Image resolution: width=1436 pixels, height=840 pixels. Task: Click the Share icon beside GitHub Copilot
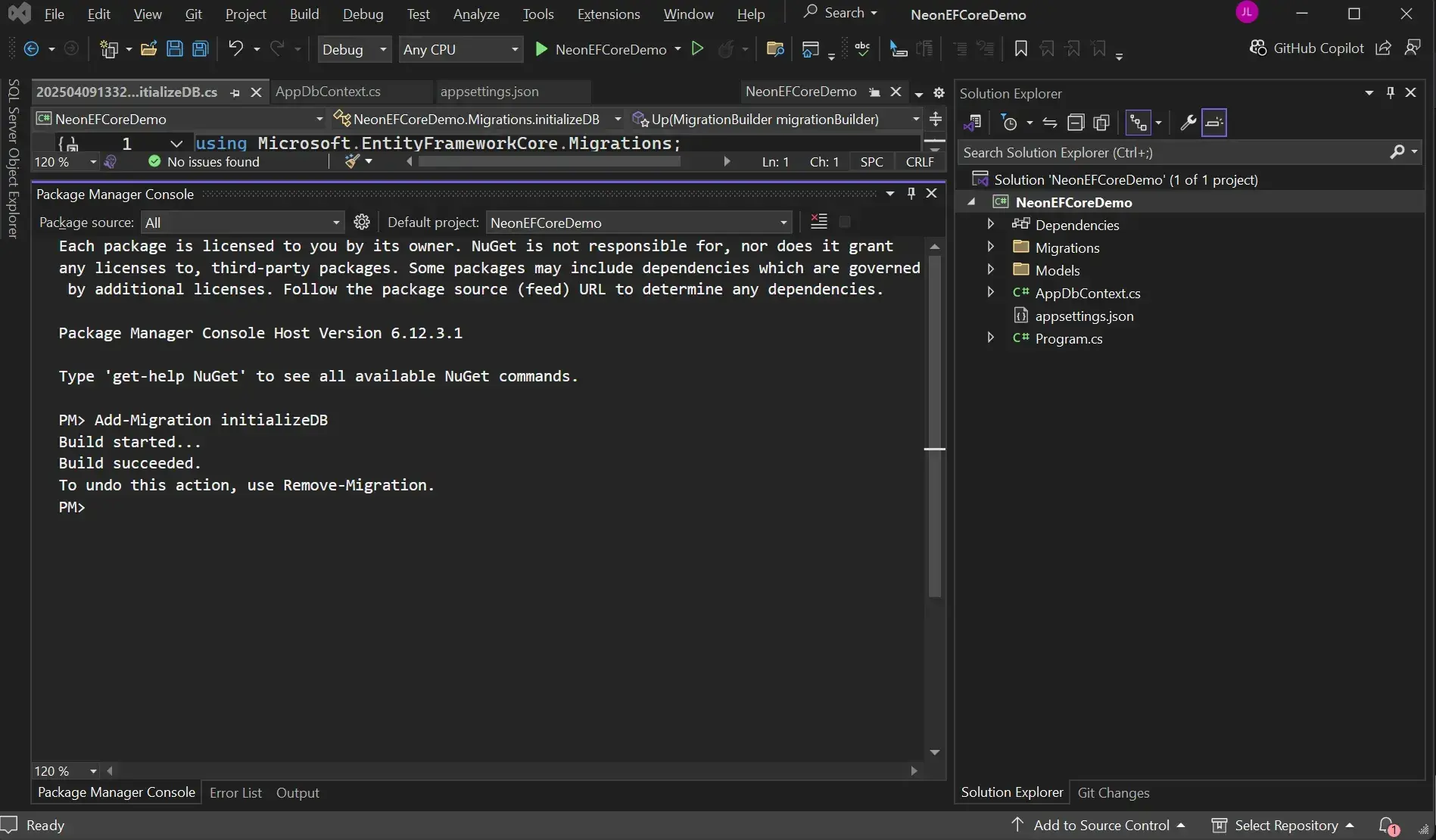click(1383, 48)
